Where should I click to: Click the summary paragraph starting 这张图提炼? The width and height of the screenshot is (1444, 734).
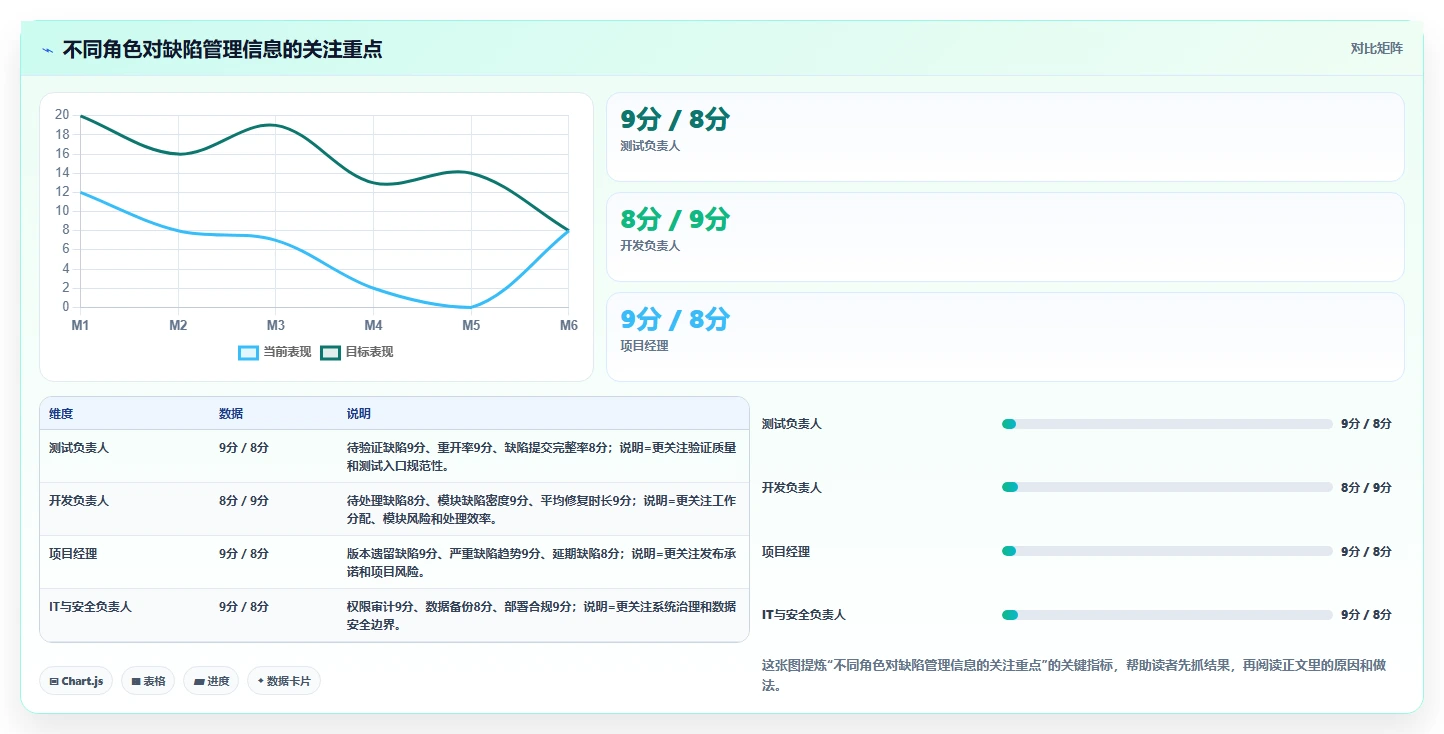coord(1074,676)
